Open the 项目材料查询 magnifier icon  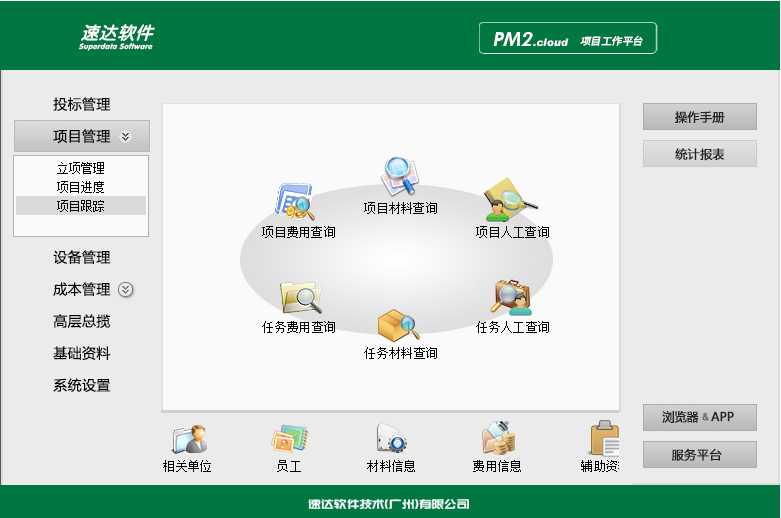coord(400,176)
